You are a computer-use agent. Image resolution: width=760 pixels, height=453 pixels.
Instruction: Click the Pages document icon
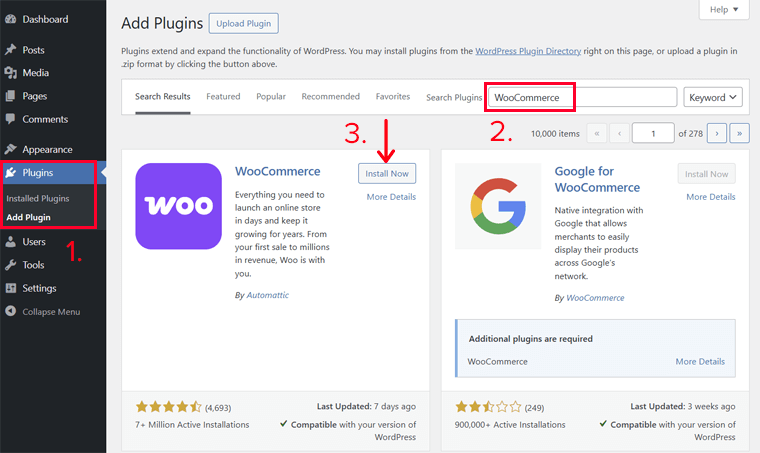pos(11,96)
